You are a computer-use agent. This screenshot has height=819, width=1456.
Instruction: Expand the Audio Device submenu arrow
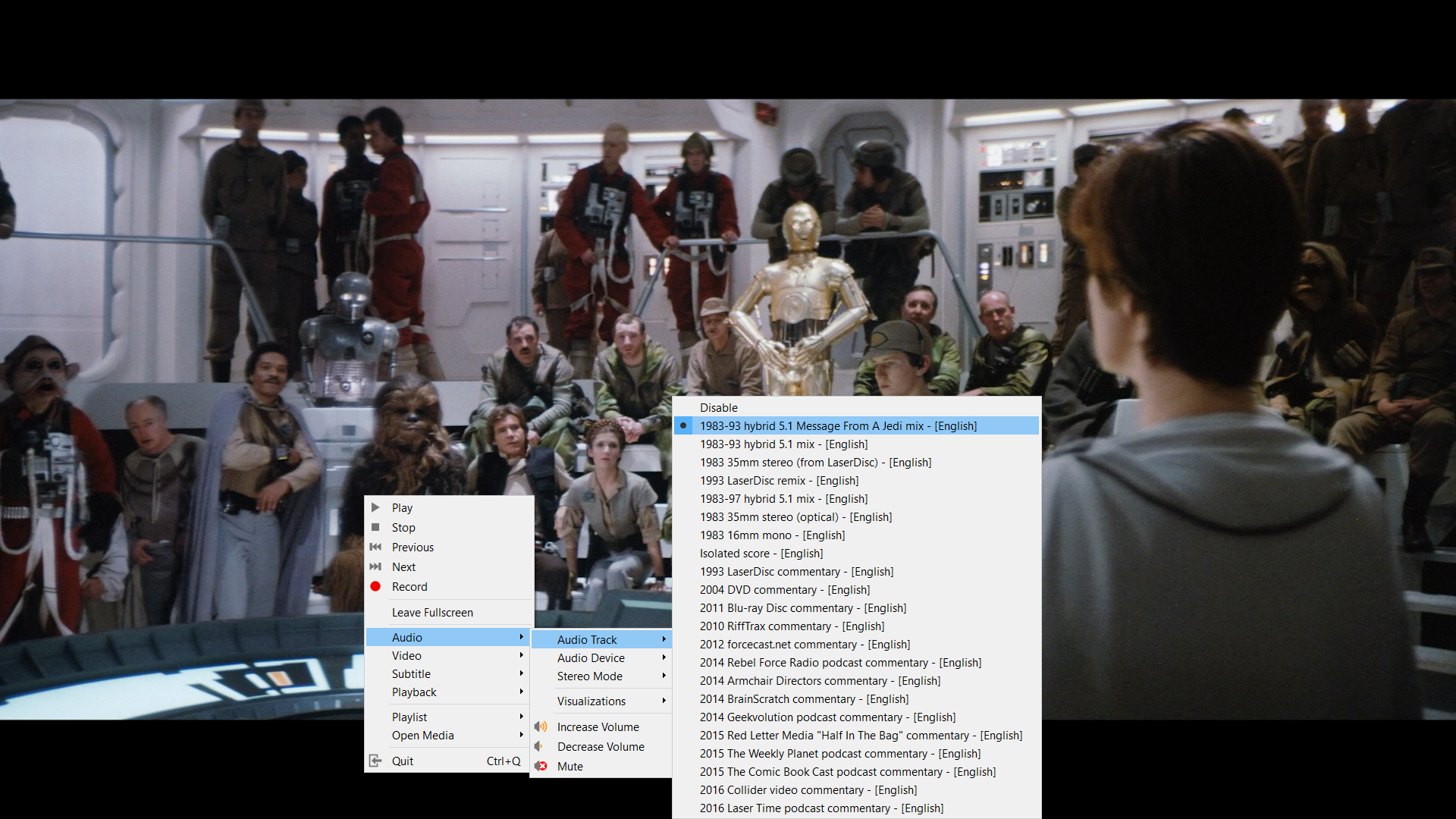(664, 657)
